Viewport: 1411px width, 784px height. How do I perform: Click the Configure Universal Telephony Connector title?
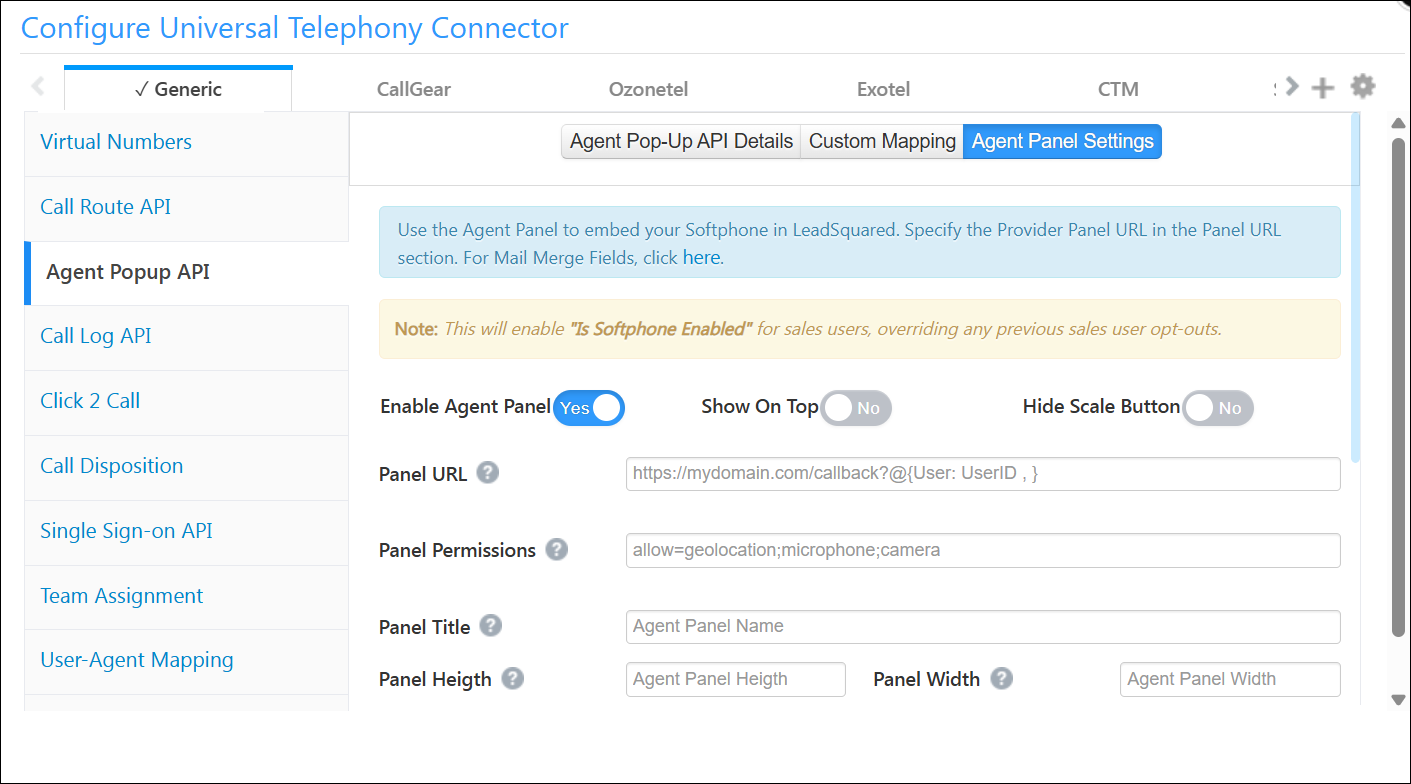[x=295, y=28]
